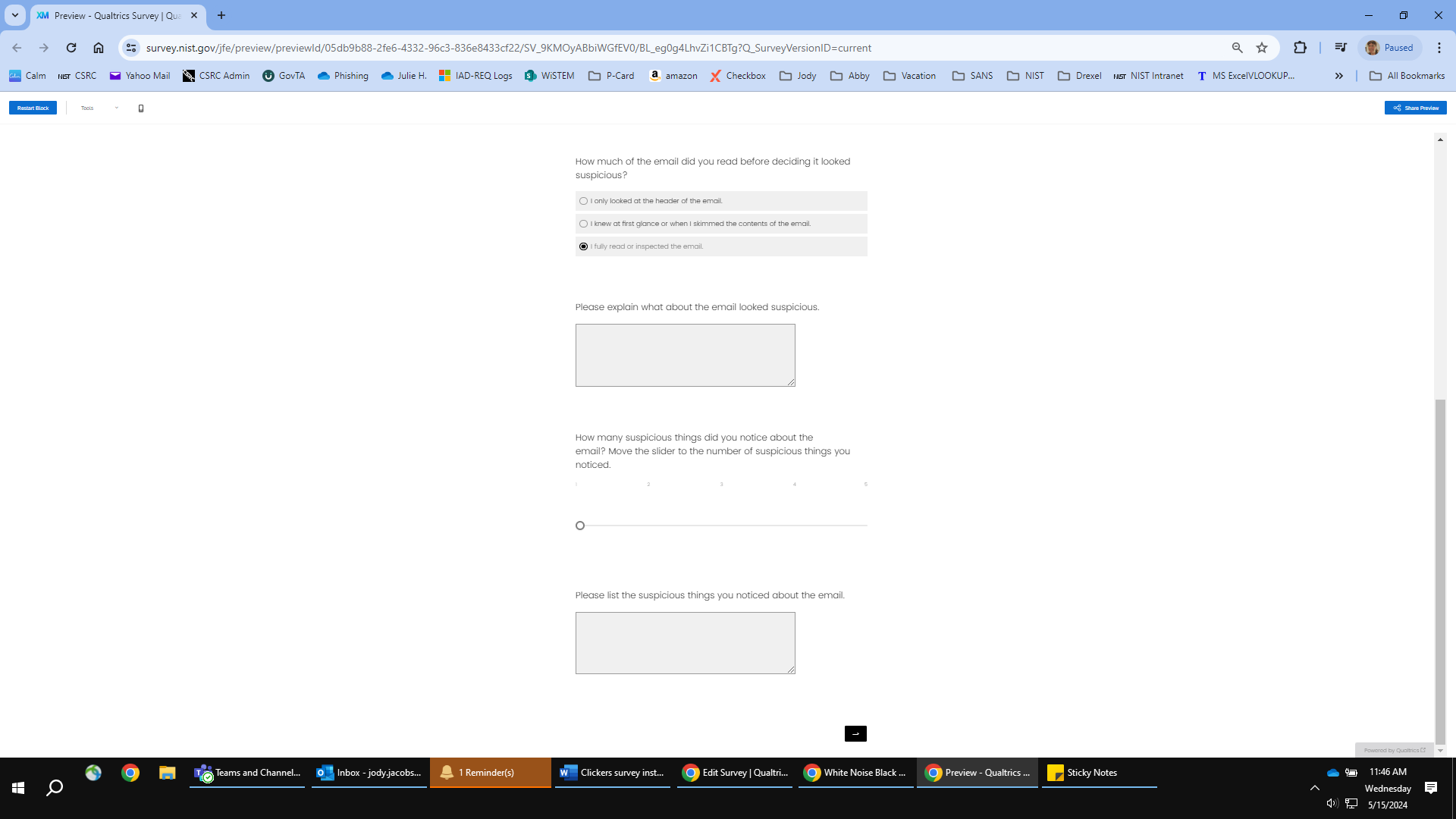Toggle the mobile preview phone icon
The width and height of the screenshot is (1456, 819).
pos(141,108)
